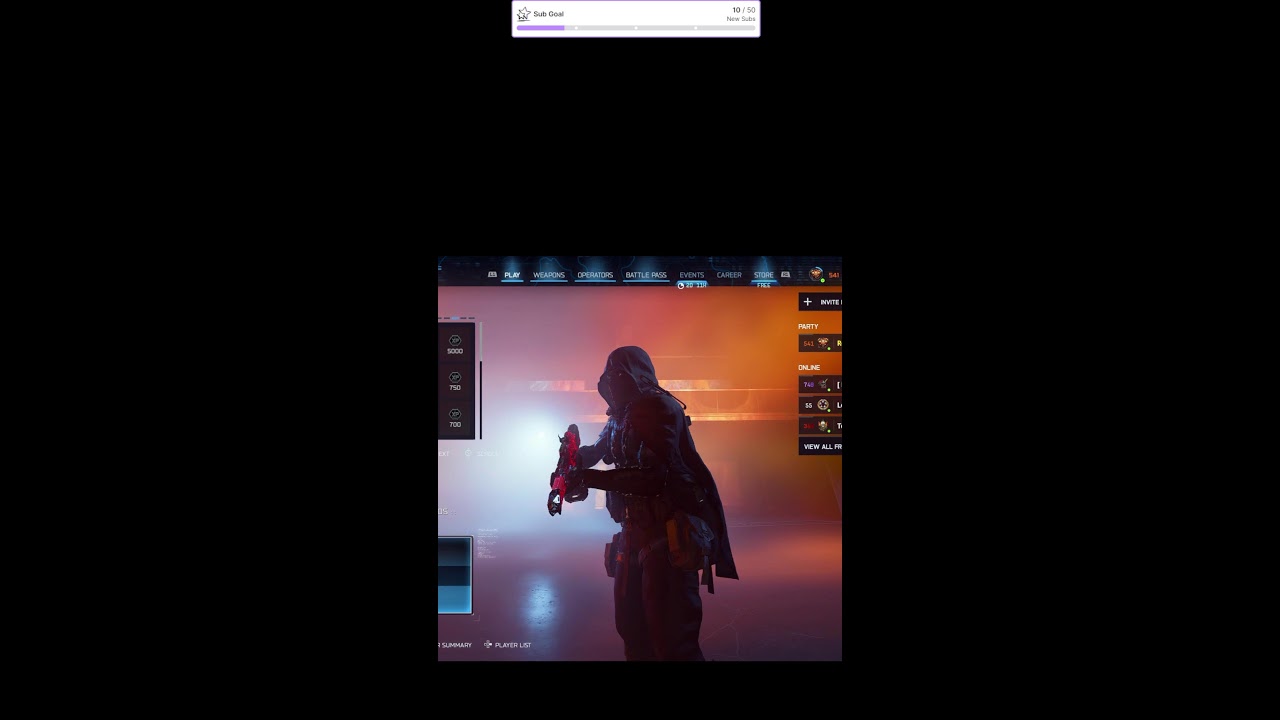Image resolution: width=1280 pixels, height=720 pixels.
Task: Select the 700 XP reward tile
Action: [455, 418]
